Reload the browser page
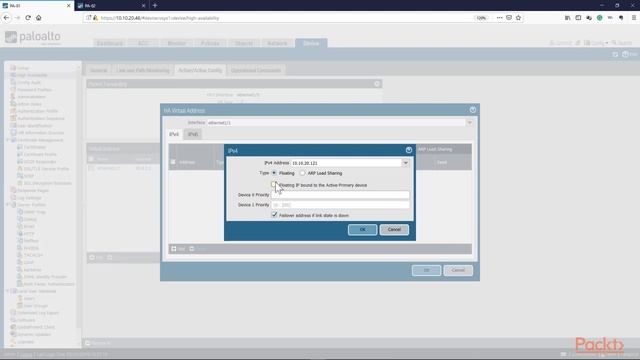This screenshot has width=640, height=360. tap(28, 18)
